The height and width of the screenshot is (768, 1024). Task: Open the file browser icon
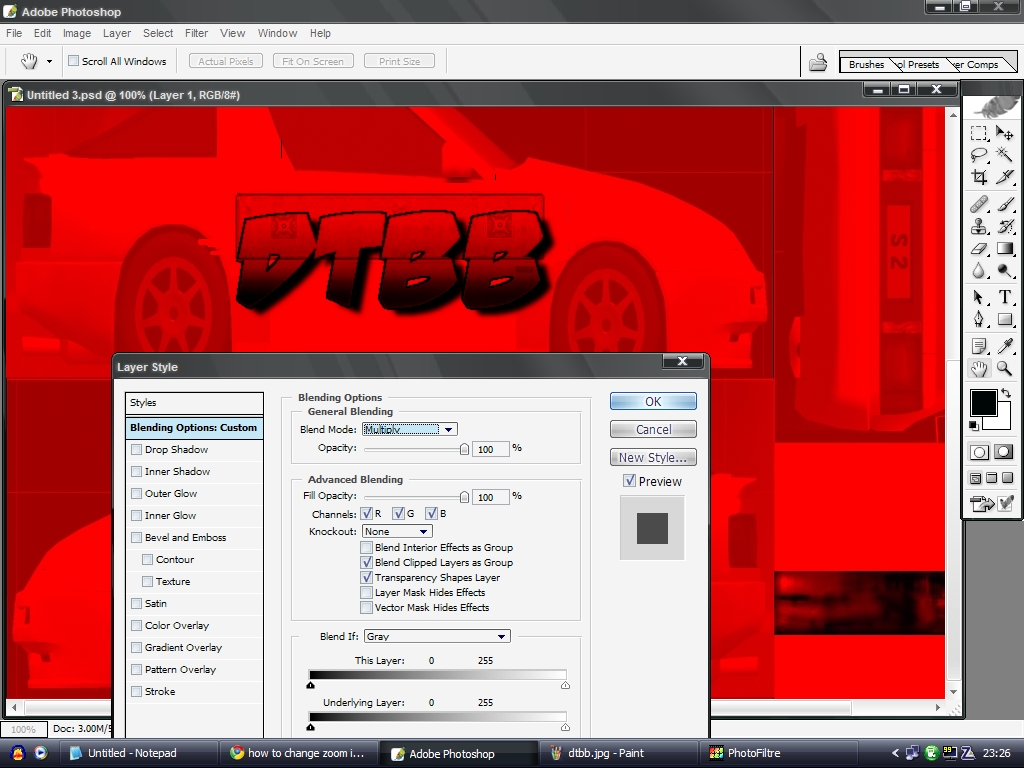pyautogui.click(x=818, y=62)
